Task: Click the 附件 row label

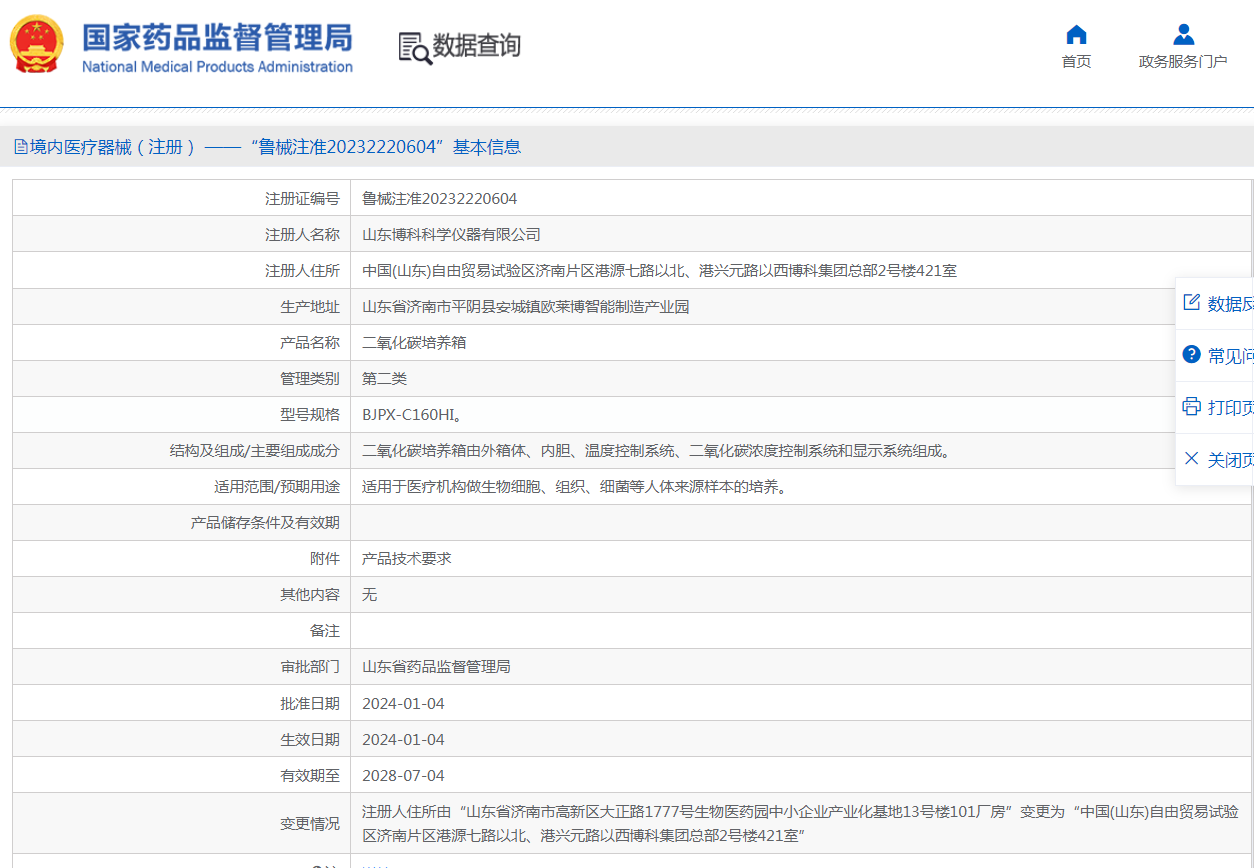Action: pyautogui.click(x=325, y=559)
